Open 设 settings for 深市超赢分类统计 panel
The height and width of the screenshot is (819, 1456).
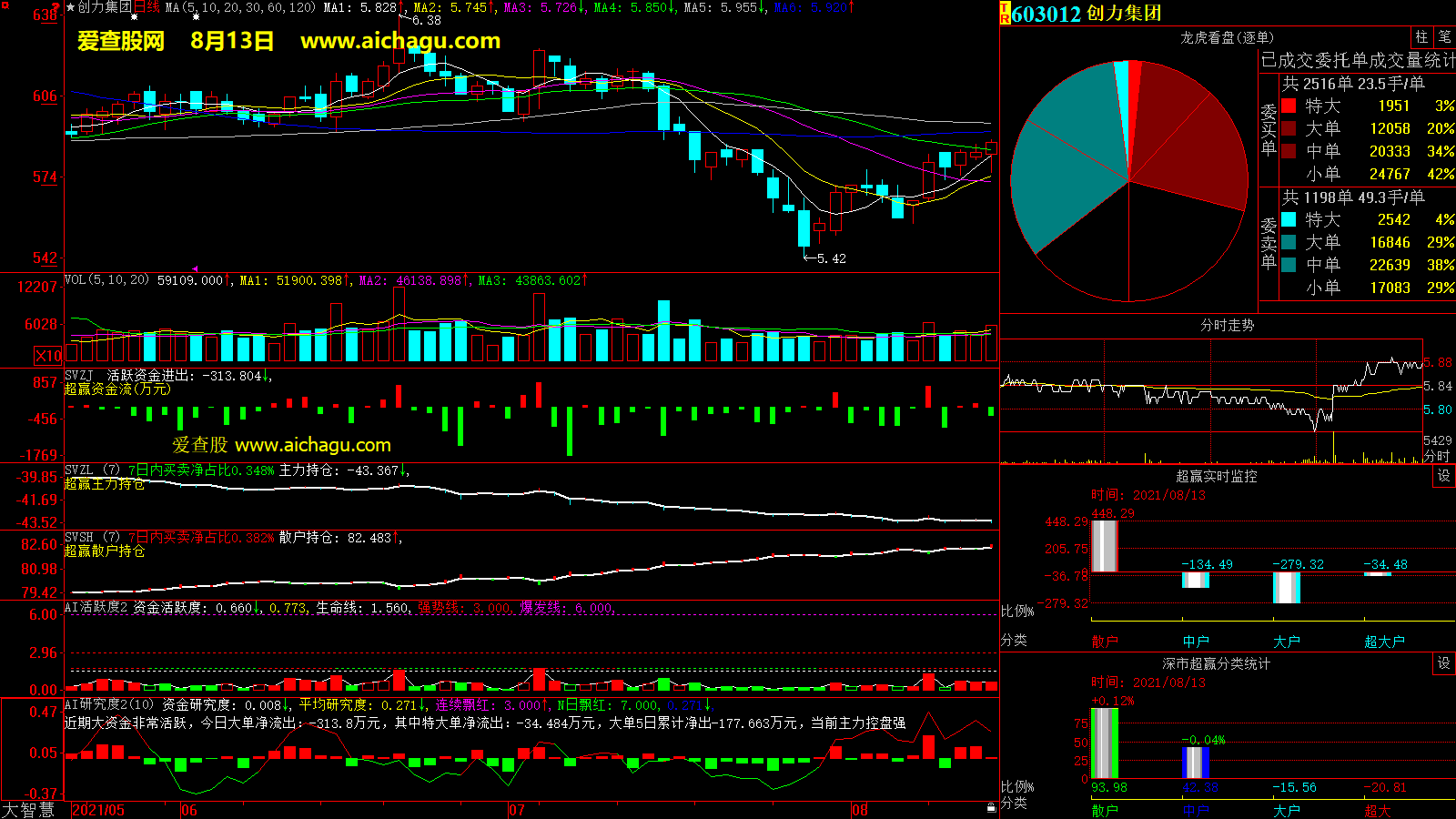click(1443, 663)
